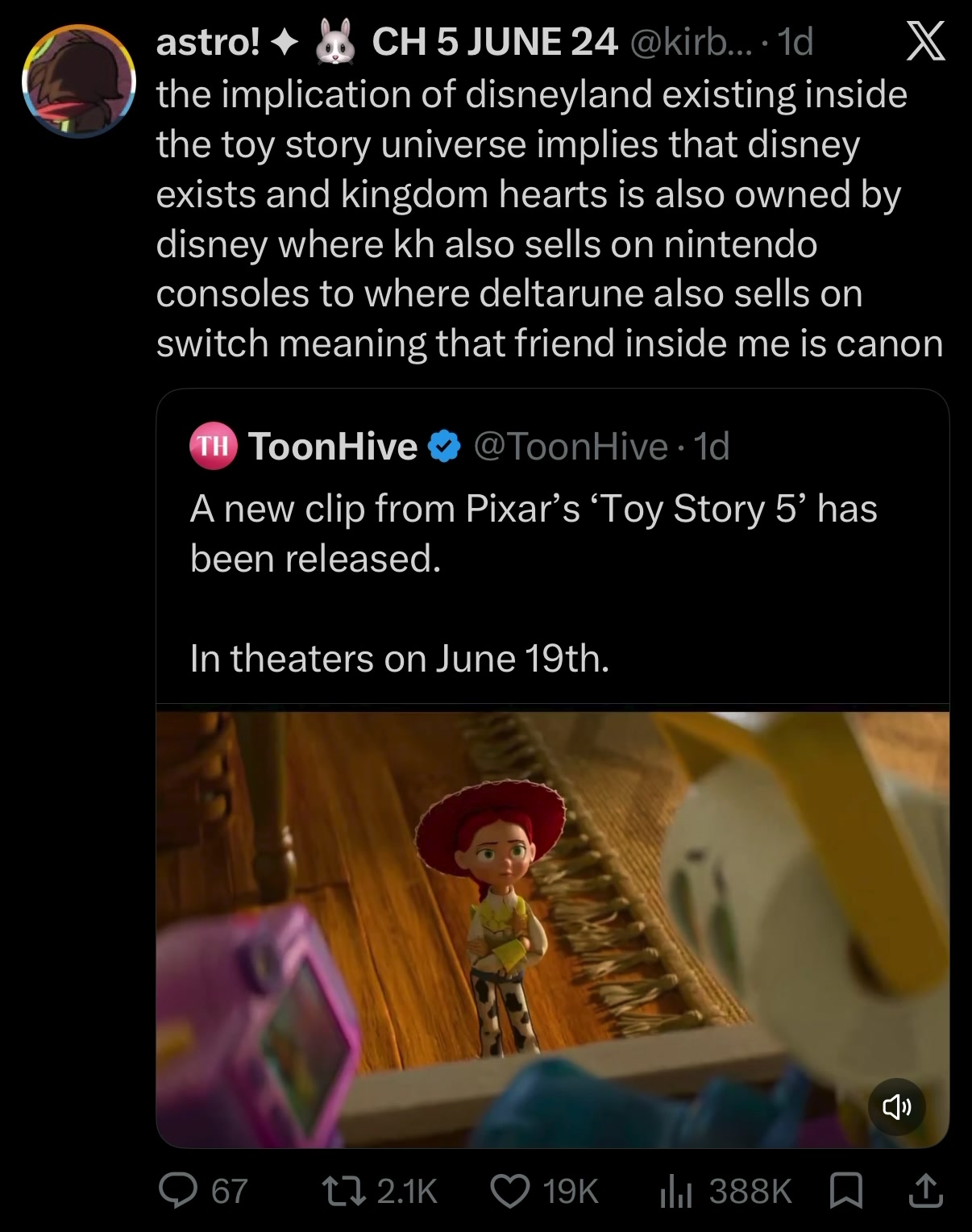
Task: Tap the X logo icon
Action: 925,42
